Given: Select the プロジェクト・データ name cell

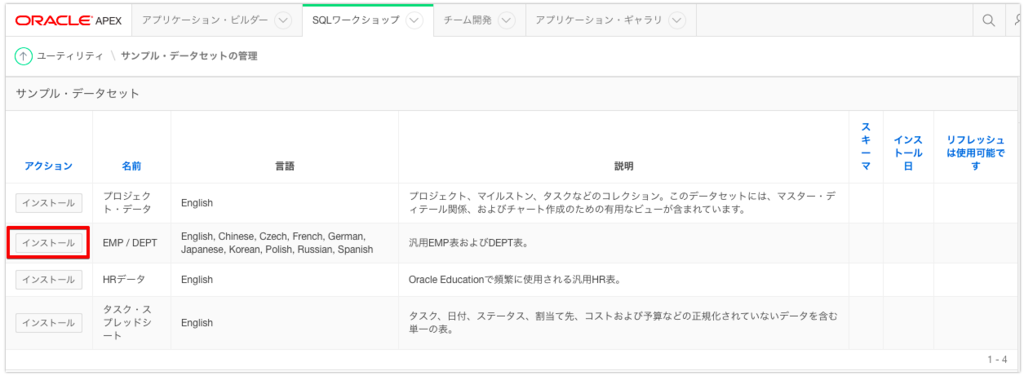Looking at the screenshot, I should pyautogui.click(x=131, y=203).
